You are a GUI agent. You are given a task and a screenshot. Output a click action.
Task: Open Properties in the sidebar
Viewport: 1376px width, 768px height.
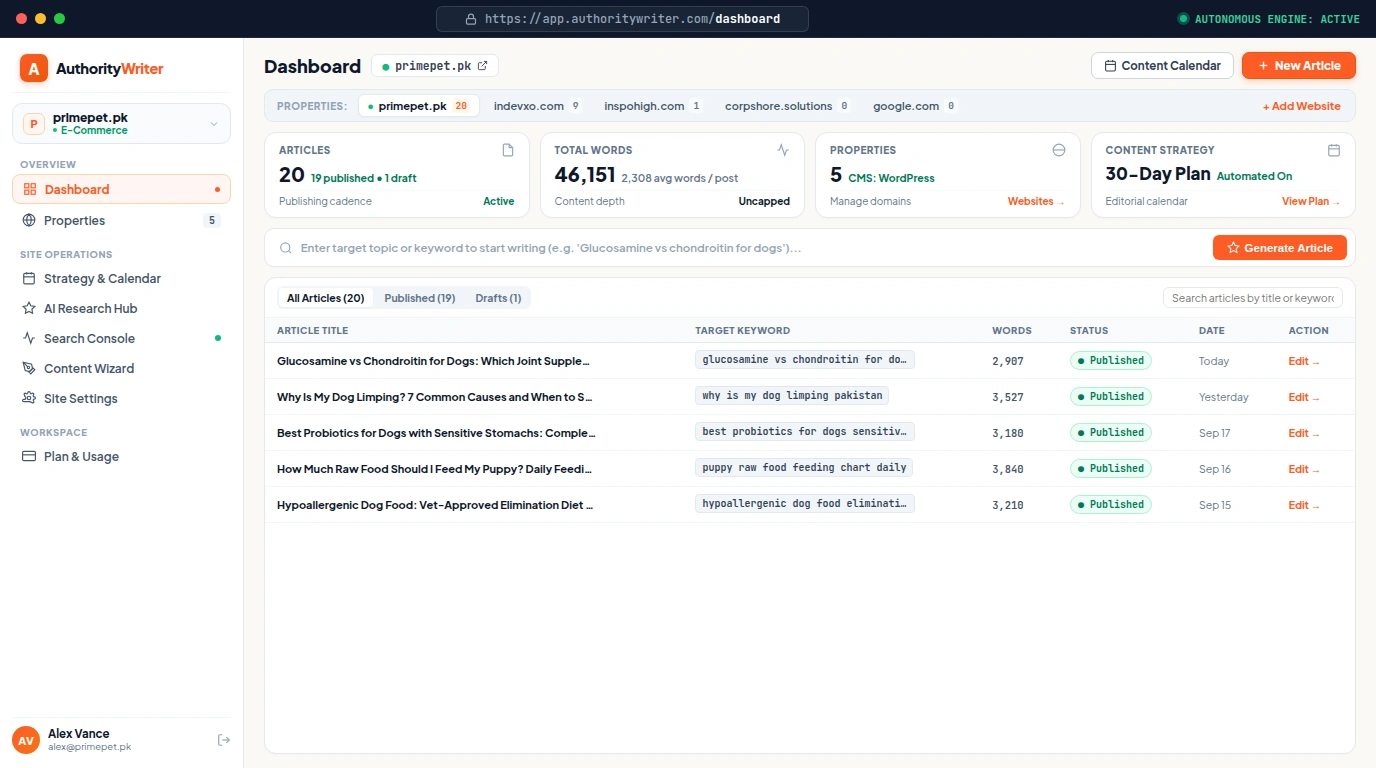tap(121, 220)
